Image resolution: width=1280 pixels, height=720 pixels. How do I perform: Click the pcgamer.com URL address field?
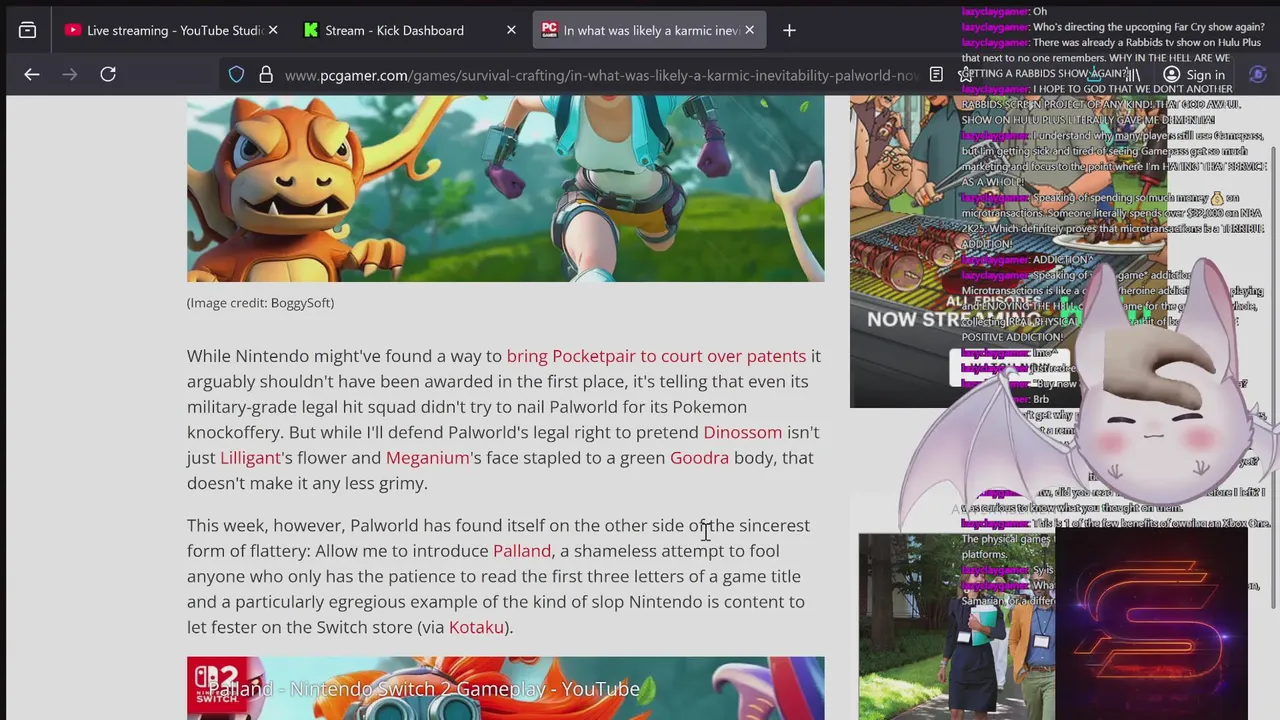[x=600, y=75]
